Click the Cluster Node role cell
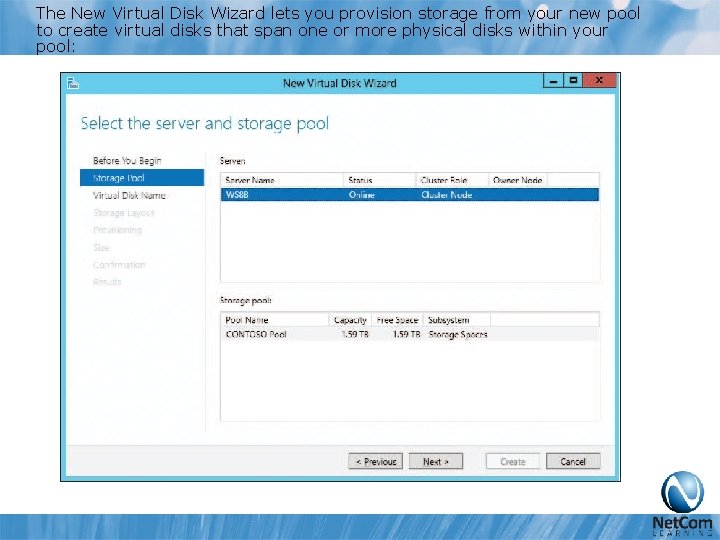 click(x=446, y=195)
